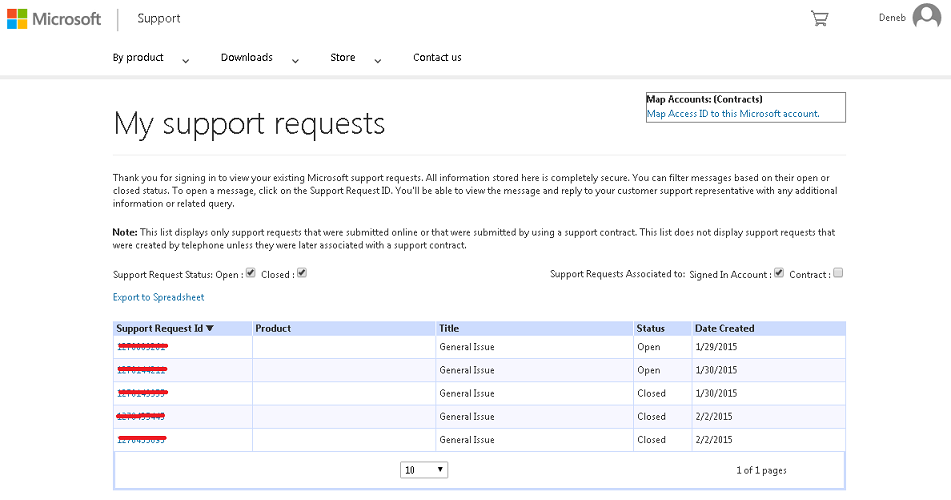Open the By product menu
The image size is (951, 500).
tap(138, 58)
